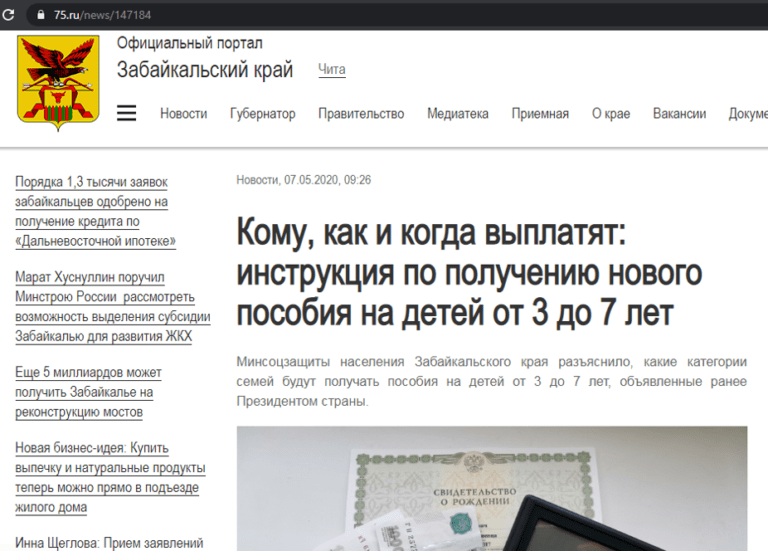
Task: Click the Минсоцзащиты lead paragraph
Action: pyautogui.click(x=492, y=382)
